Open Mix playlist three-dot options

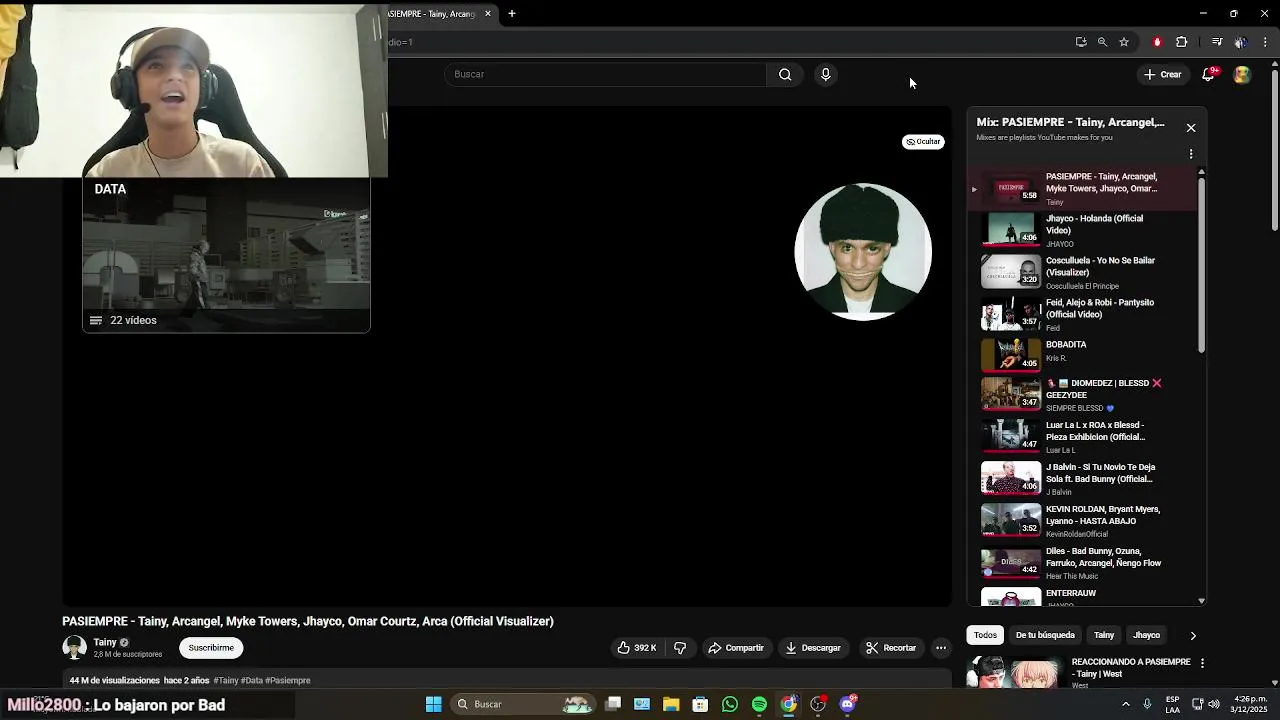tap(1191, 154)
